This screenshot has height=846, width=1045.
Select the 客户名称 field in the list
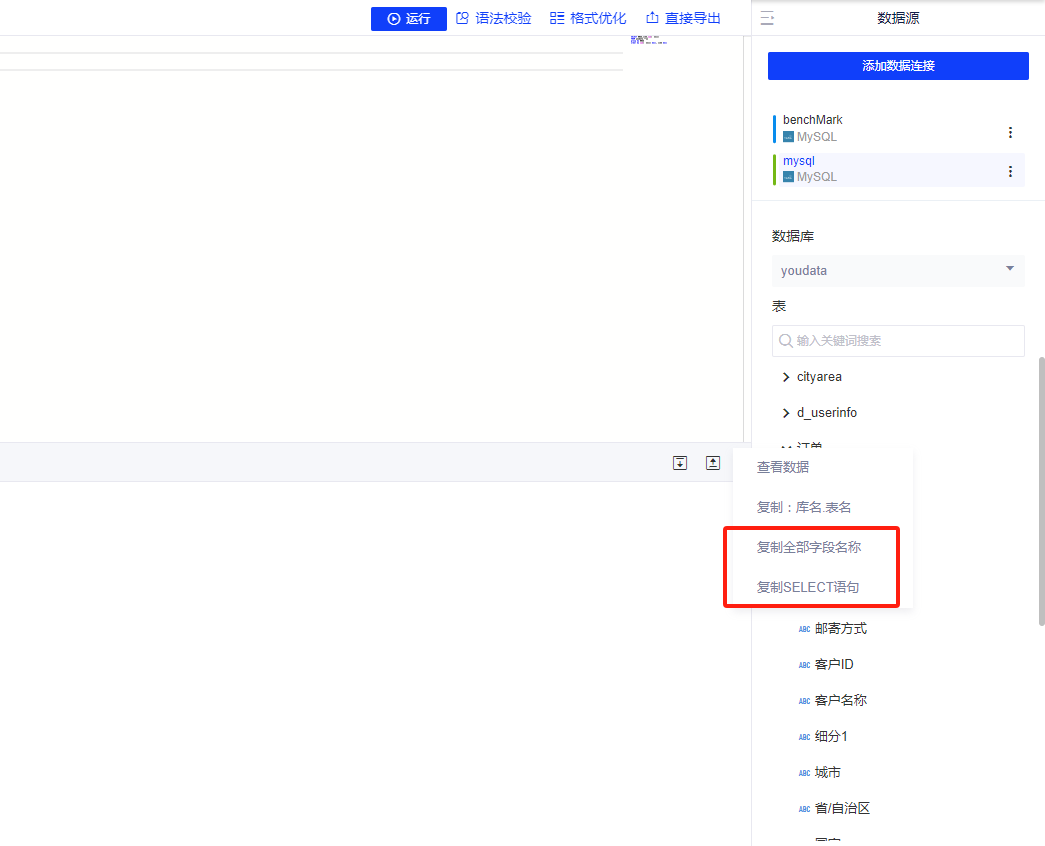(840, 700)
